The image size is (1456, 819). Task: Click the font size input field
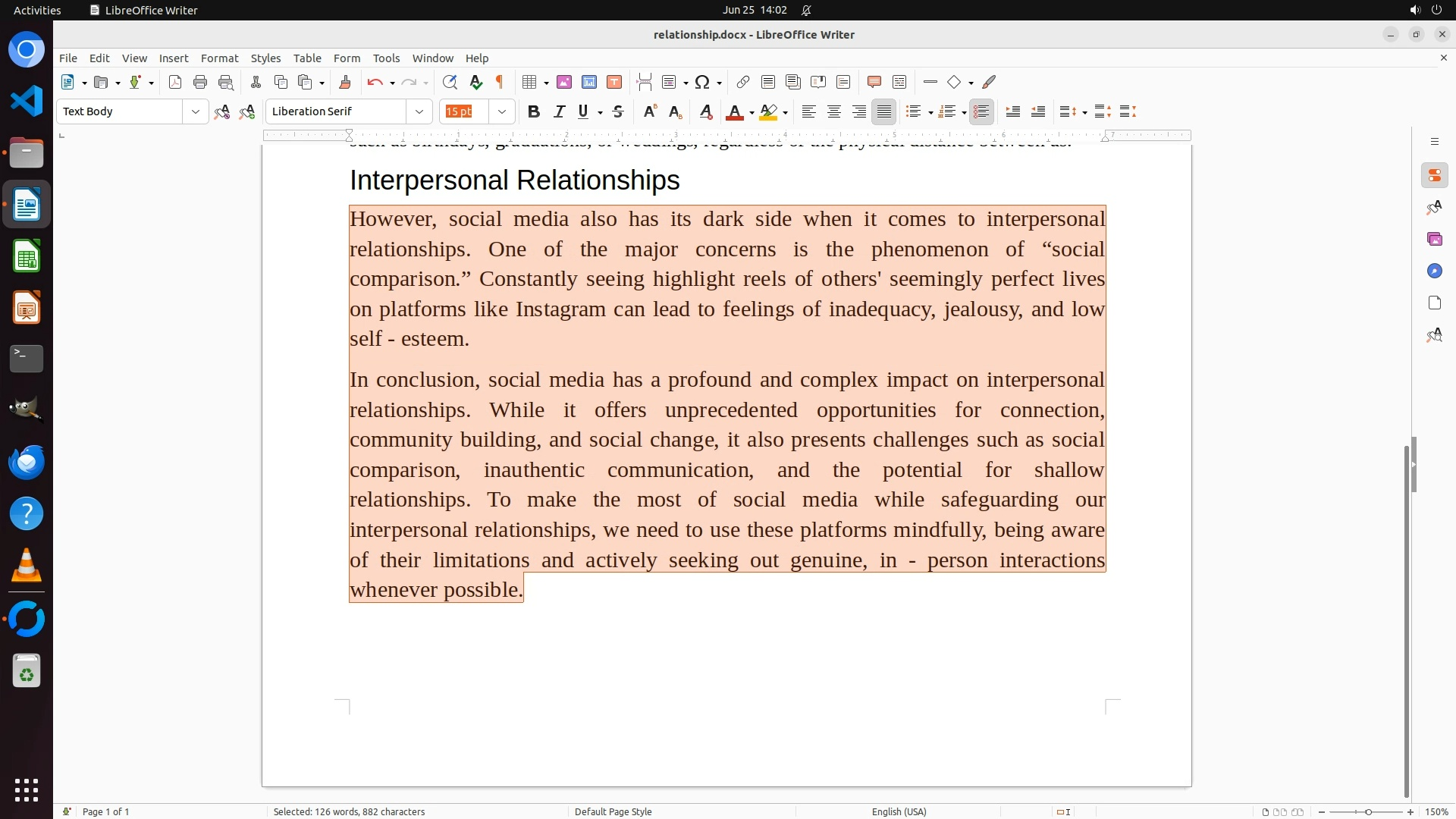pyautogui.click(x=464, y=111)
